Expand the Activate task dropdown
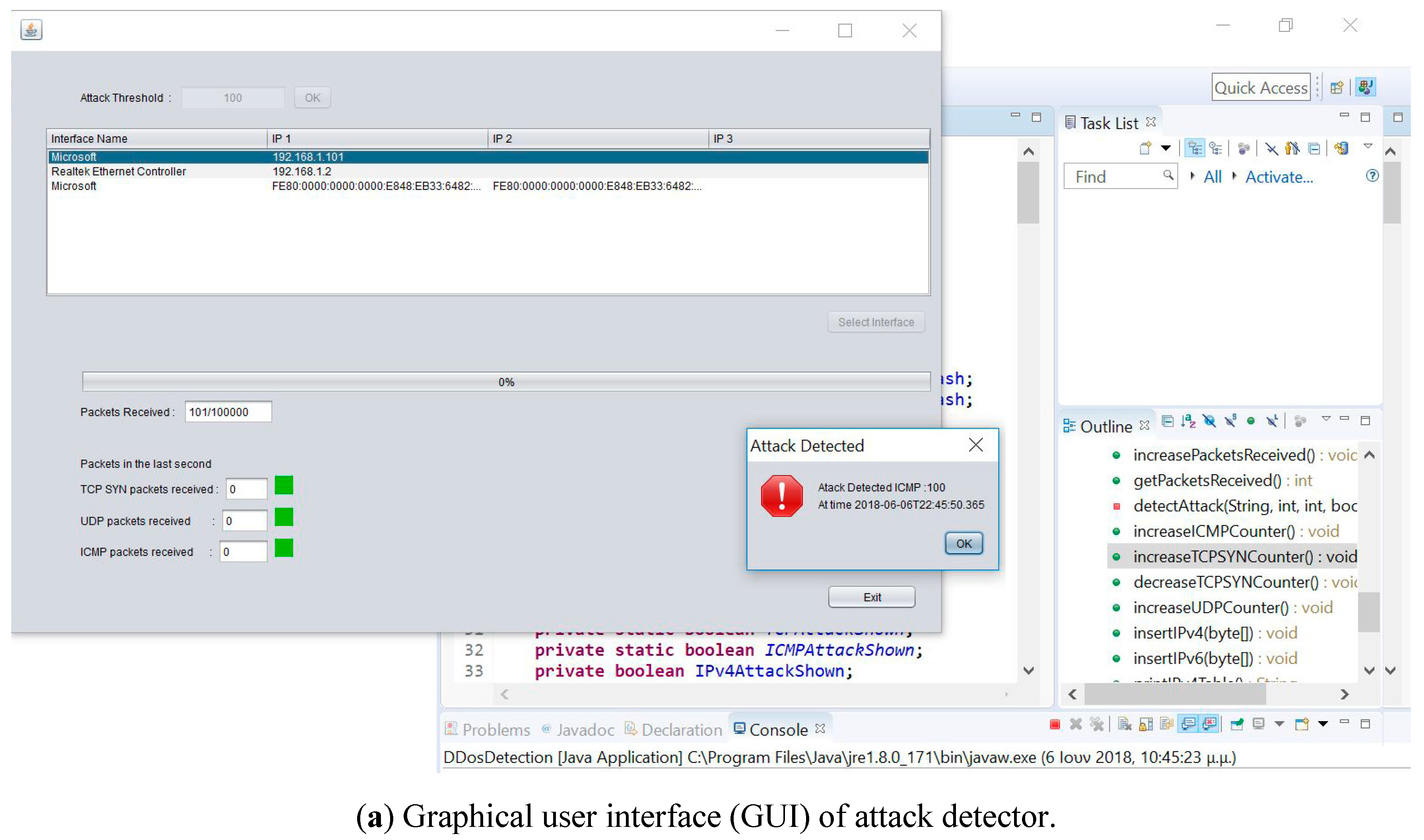Image resolution: width=1424 pixels, height=840 pixels. (x=1235, y=176)
